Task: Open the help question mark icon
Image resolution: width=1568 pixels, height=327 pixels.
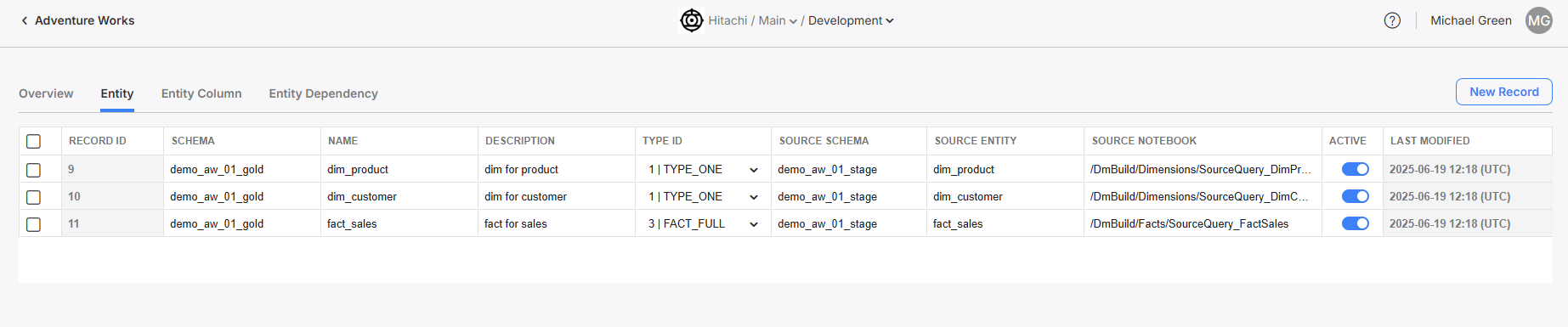Action: (x=1392, y=20)
